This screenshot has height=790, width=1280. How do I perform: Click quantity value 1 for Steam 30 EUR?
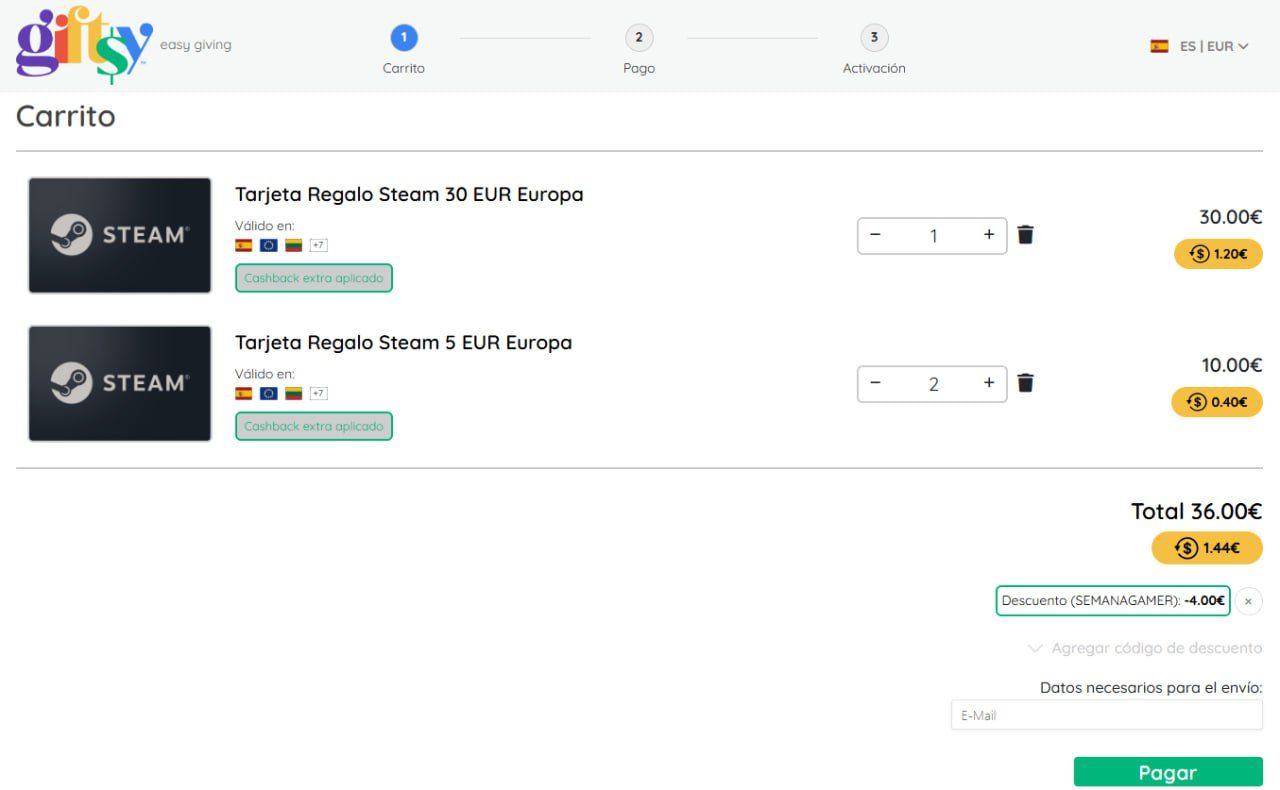tap(933, 236)
